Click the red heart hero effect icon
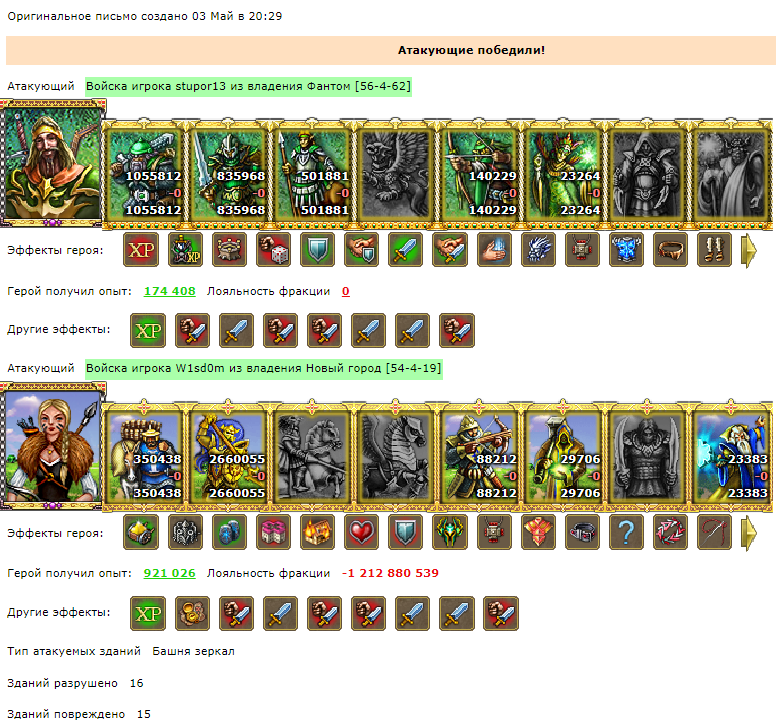Screen dimensions: 776x728 point(361,533)
